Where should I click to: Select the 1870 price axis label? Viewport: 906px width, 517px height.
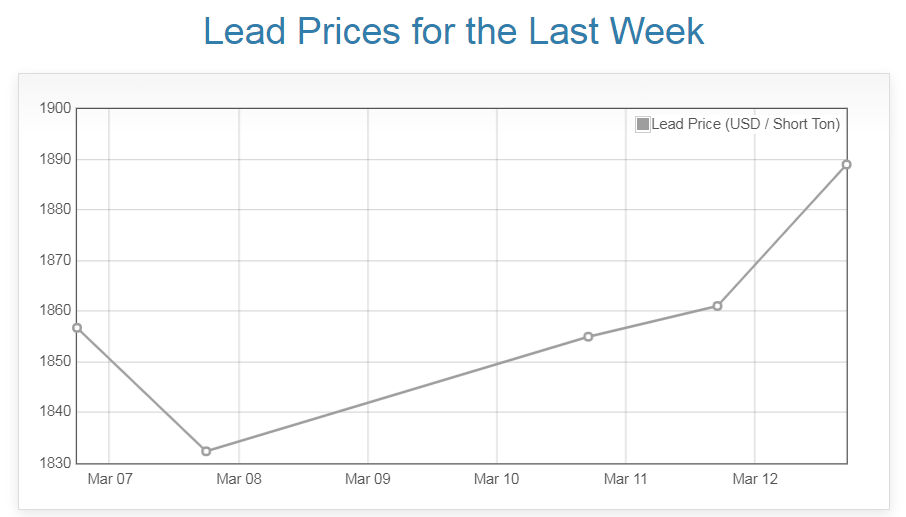[x=54, y=260]
